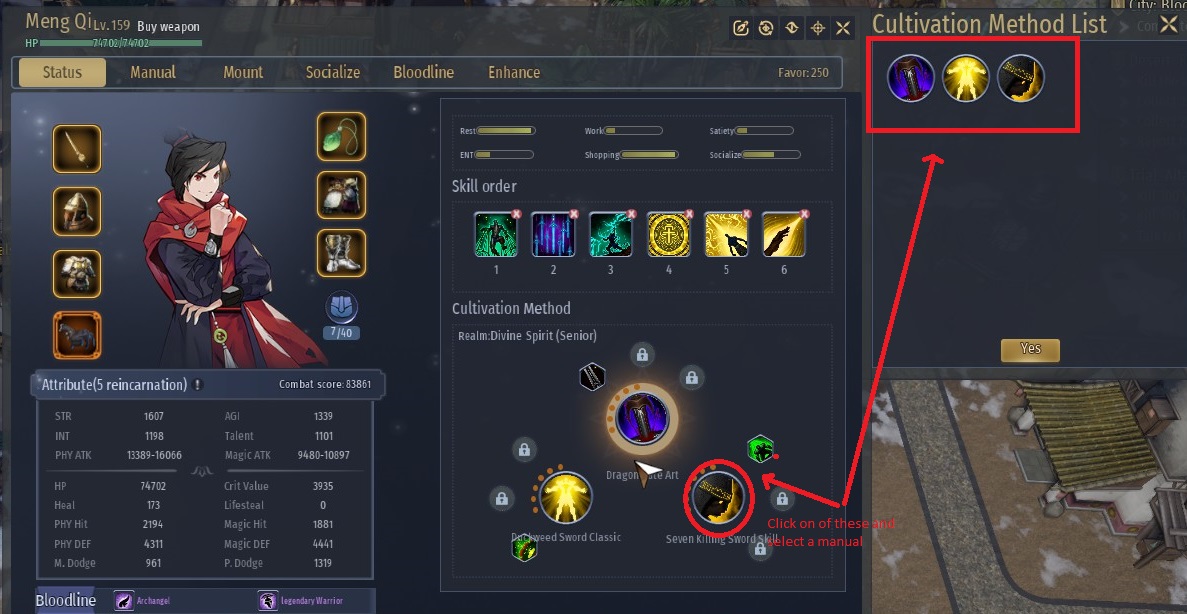Open the Bloodline tab
This screenshot has height=614, width=1187.
pyautogui.click(x=423, y=73)
